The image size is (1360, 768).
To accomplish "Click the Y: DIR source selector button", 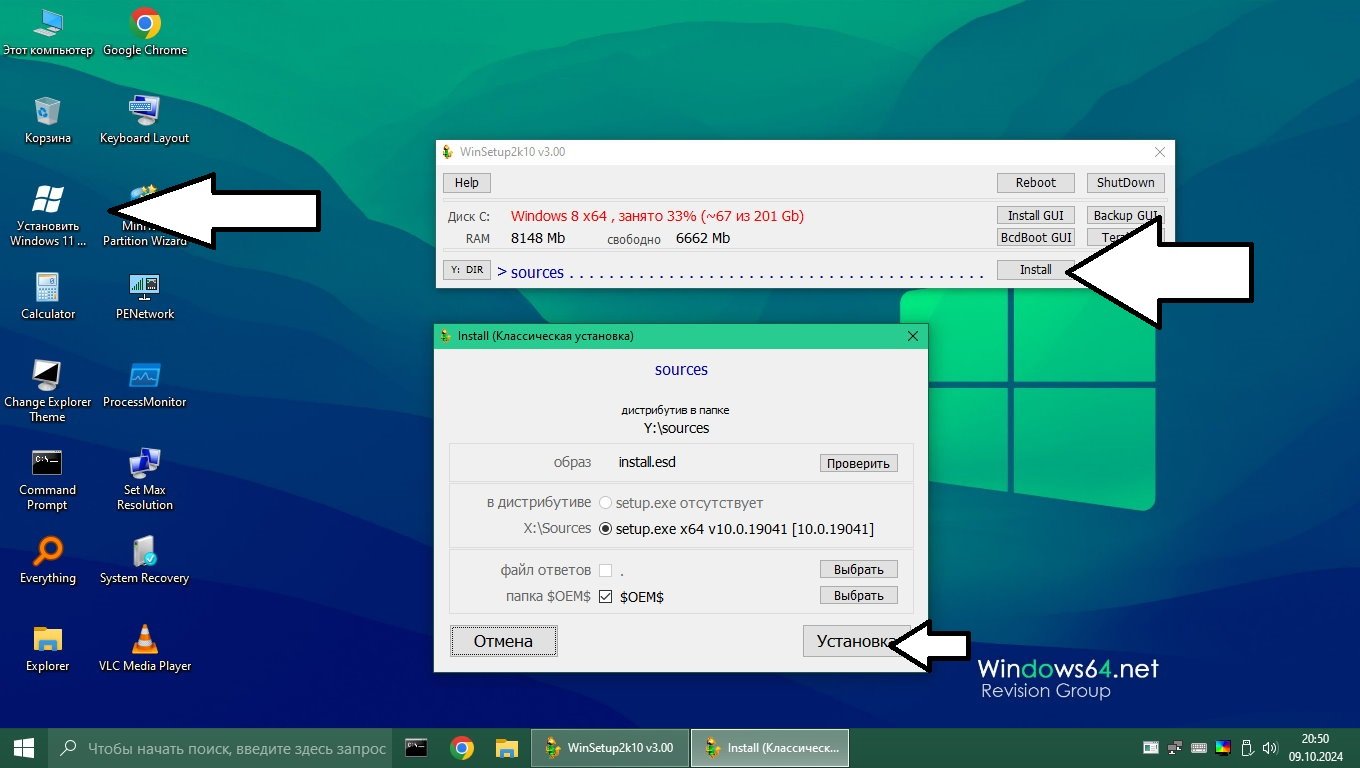I will pos(466,270).
